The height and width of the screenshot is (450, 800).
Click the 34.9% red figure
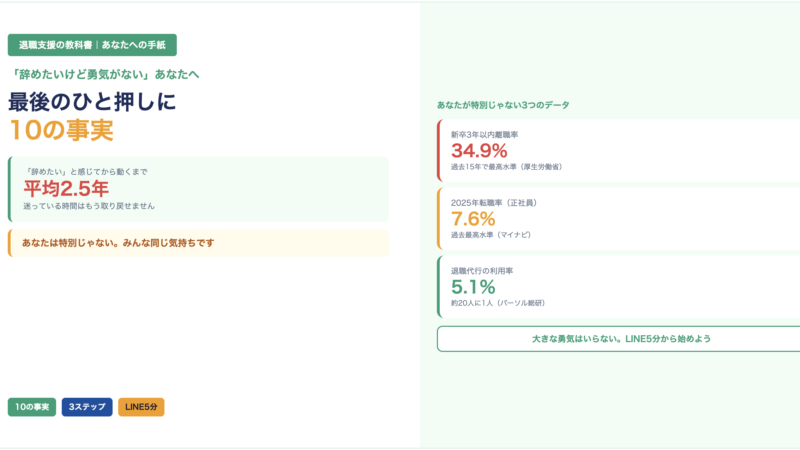pos(479,151)
